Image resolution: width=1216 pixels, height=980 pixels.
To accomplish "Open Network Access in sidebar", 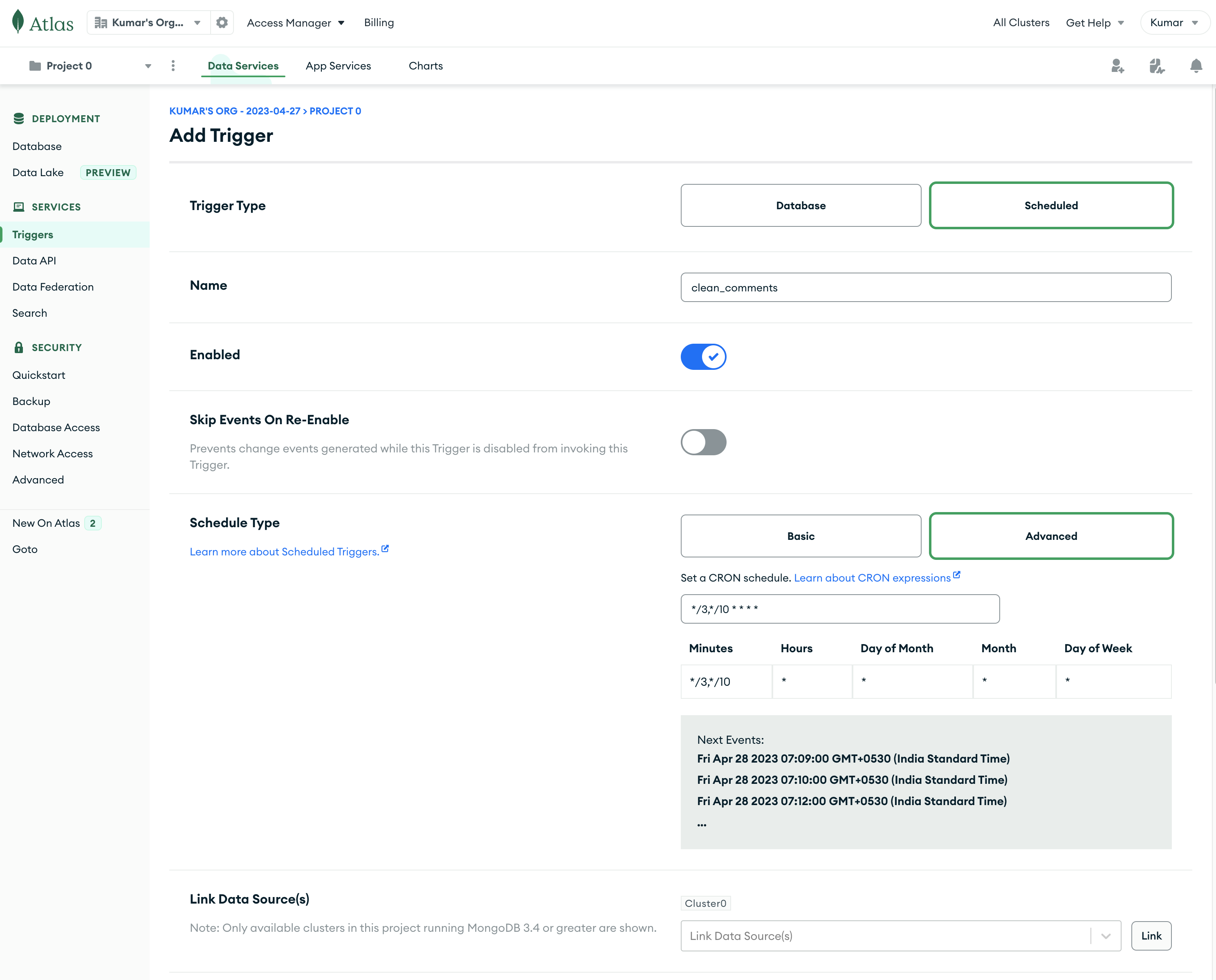I will click(52, 454).
